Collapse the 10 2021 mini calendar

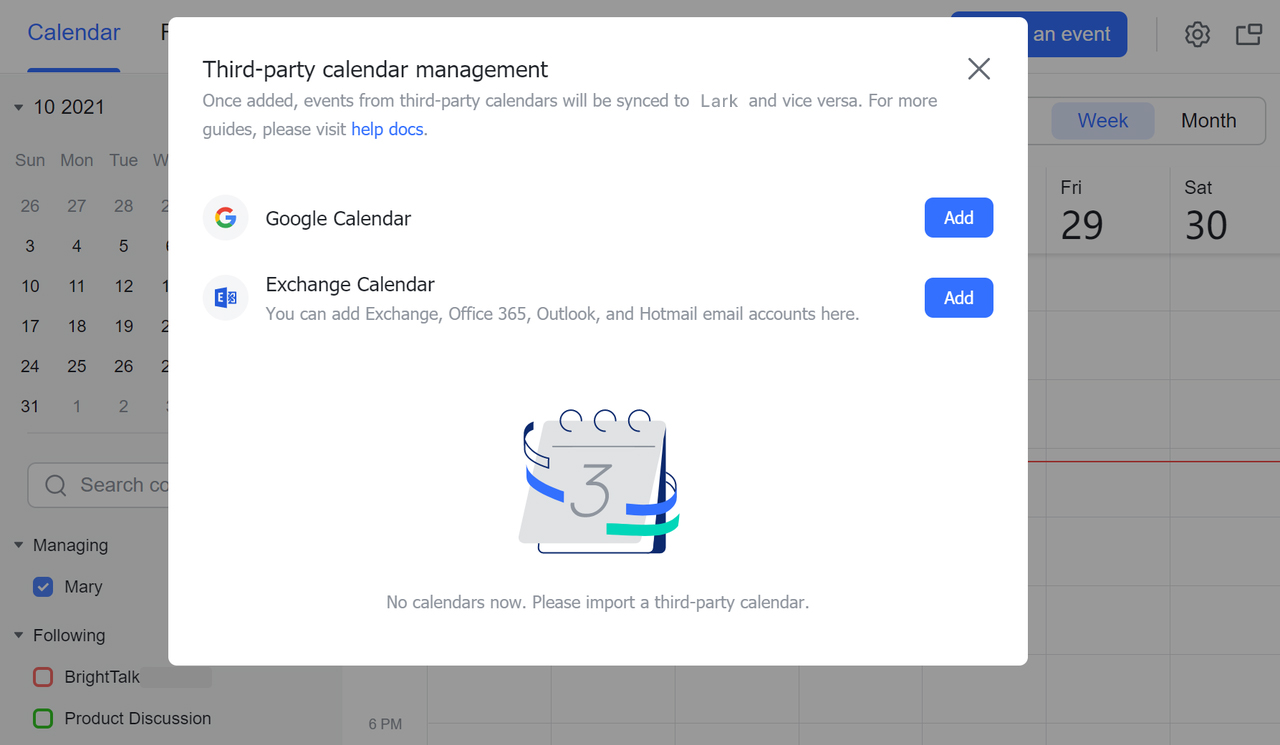click(x=19, y=108)
